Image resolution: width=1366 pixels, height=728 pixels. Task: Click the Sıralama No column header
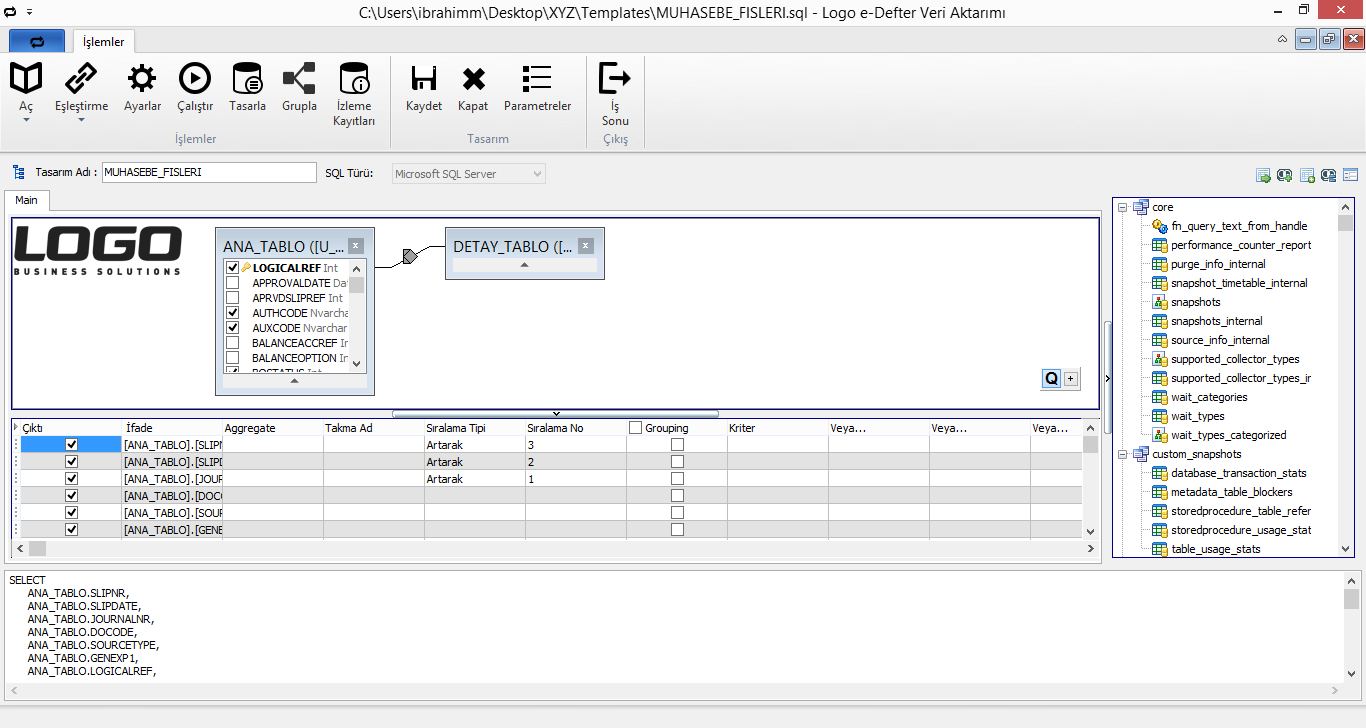pyautogui.click(x=575, y=428)
